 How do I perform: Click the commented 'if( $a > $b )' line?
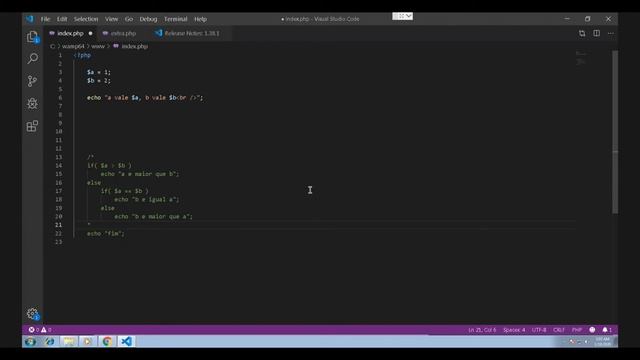109,165
